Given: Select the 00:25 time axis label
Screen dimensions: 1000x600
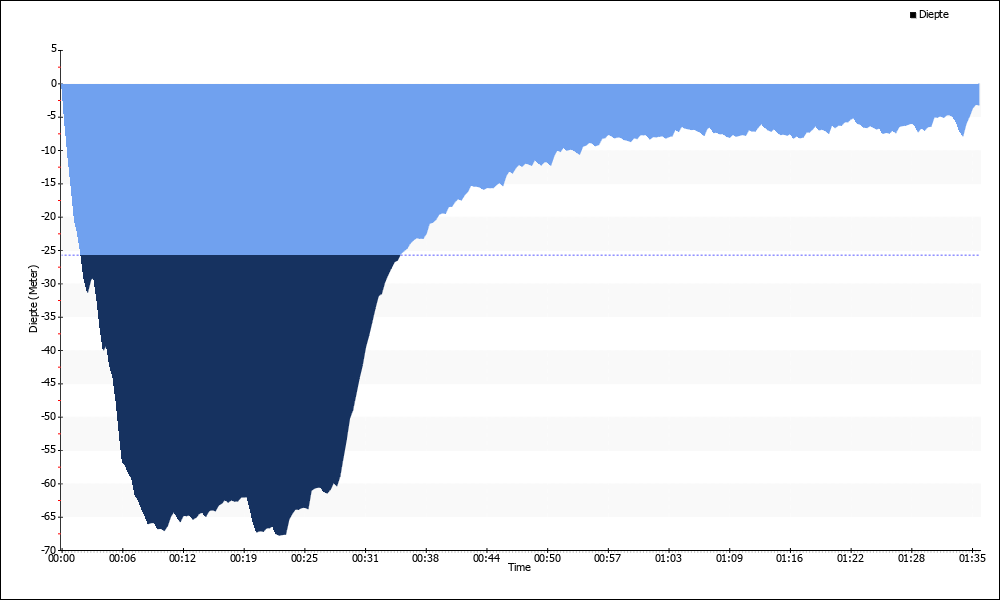Looking at the screenshot, I should point(304,559).
